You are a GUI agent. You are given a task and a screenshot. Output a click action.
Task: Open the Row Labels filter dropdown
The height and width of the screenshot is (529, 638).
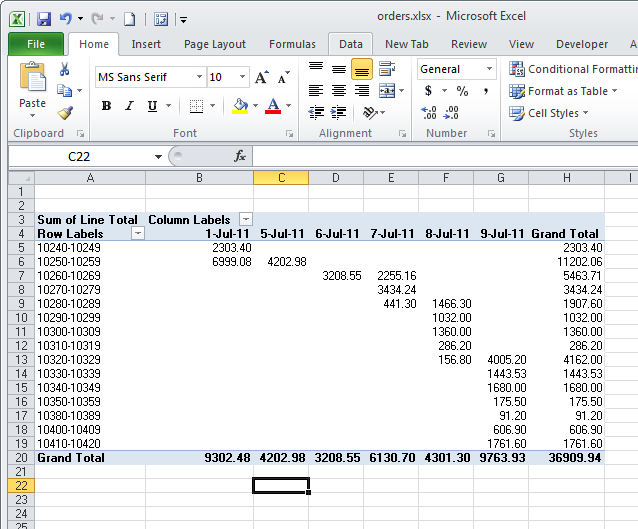coord(138,233)
